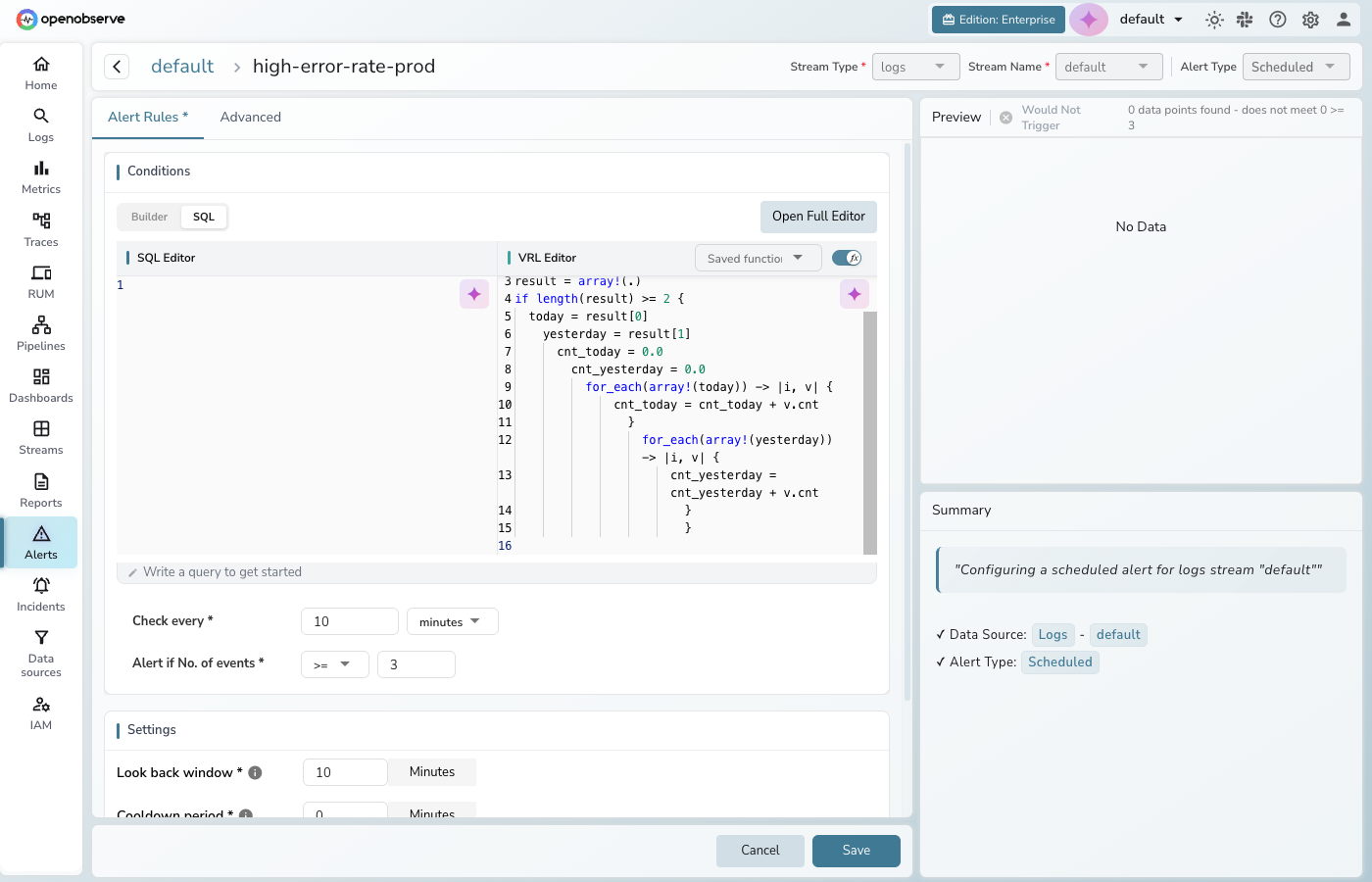Select Alerts in sidebar
This screenshot has width=1372, height=882.
[41, 543]
